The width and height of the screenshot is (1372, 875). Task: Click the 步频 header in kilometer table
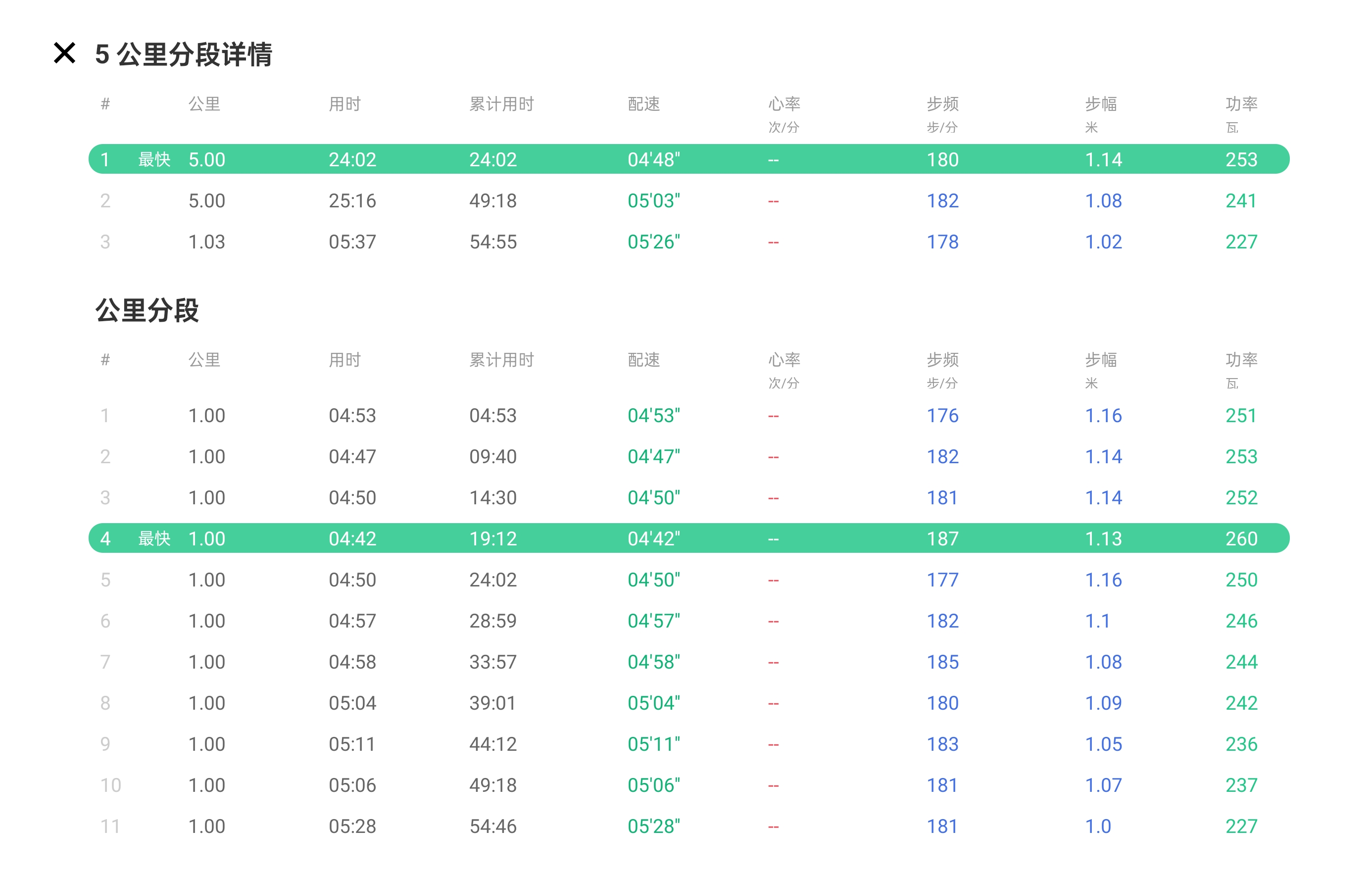942,359
